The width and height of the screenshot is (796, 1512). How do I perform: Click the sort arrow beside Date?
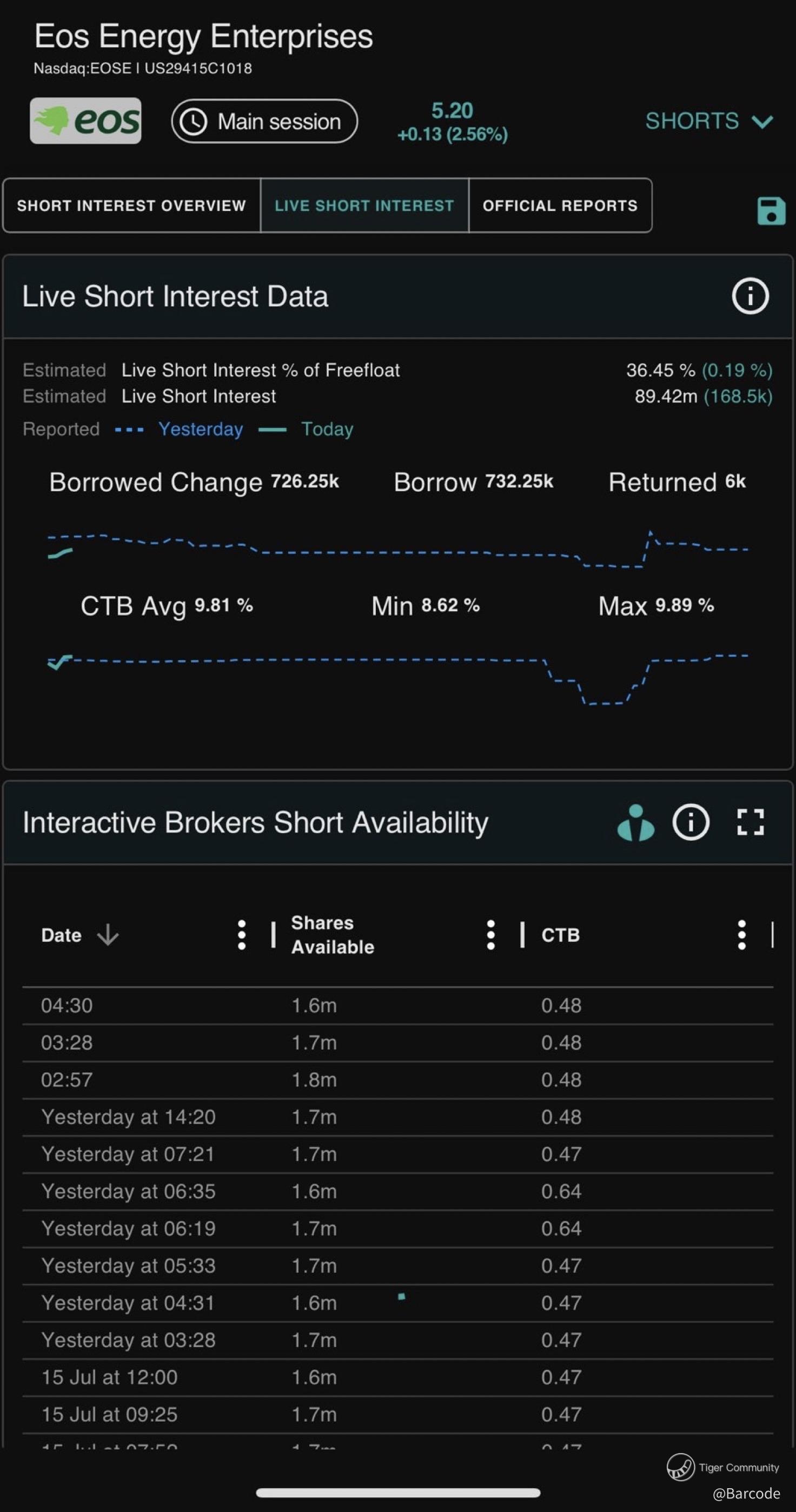coord(108,934)
